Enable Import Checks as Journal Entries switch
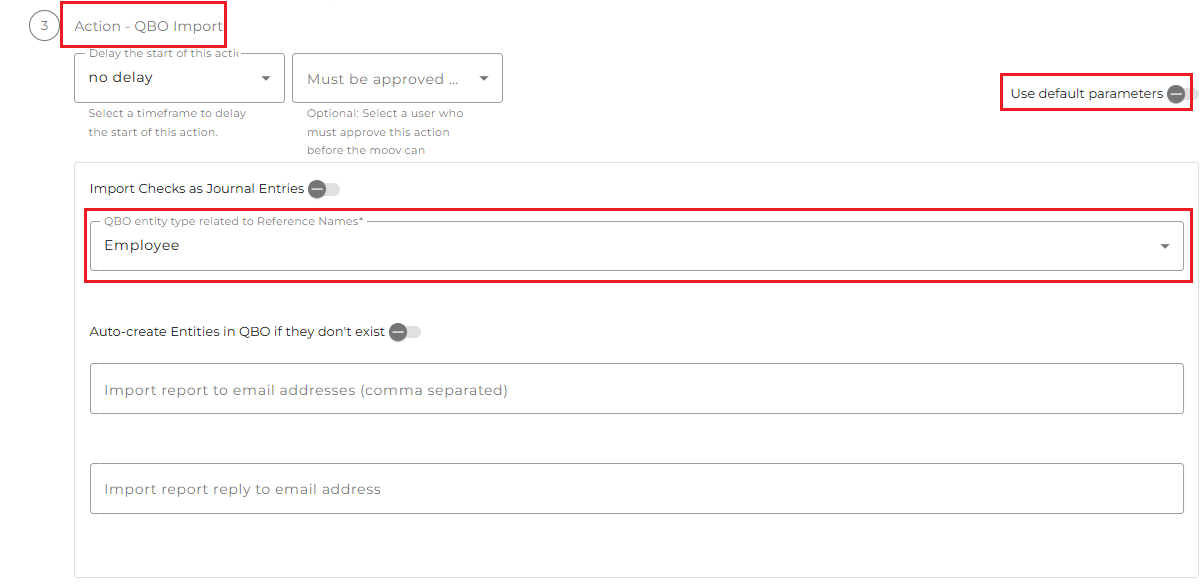 (x=323, y=189)
